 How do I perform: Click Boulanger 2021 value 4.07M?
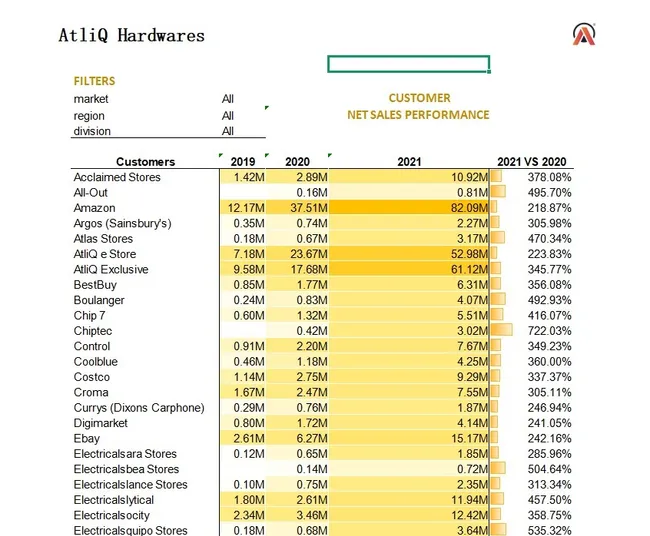(473, 300)
